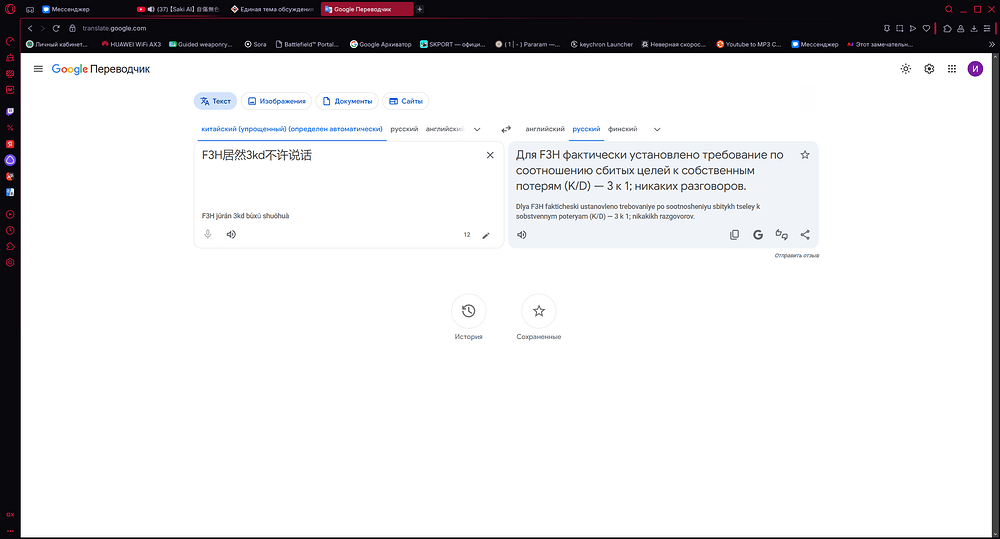This screenshot has height=539, width=1000.
Task: Clear the source text with the X button
Action: tap(490, 155)
